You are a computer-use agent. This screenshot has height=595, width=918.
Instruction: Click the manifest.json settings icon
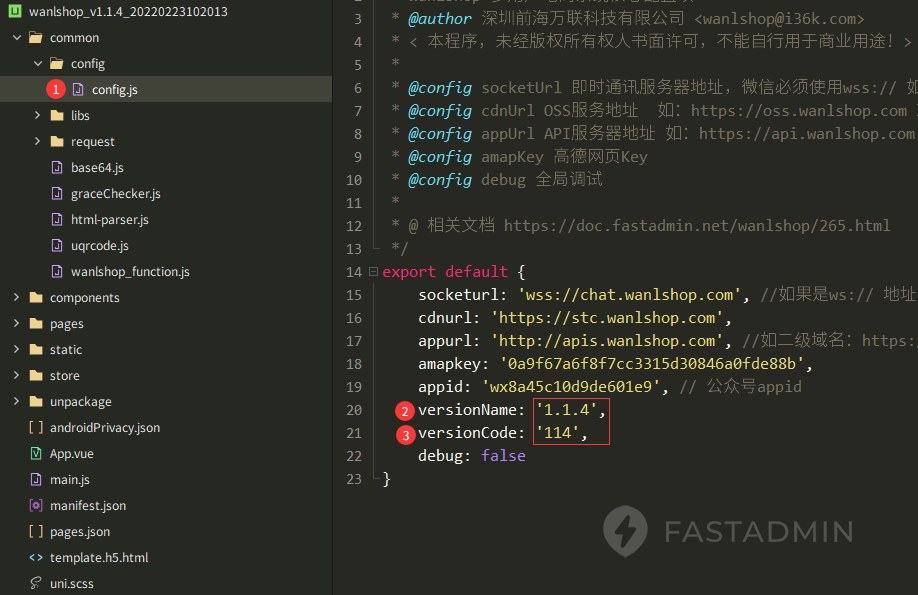(36, 505)
